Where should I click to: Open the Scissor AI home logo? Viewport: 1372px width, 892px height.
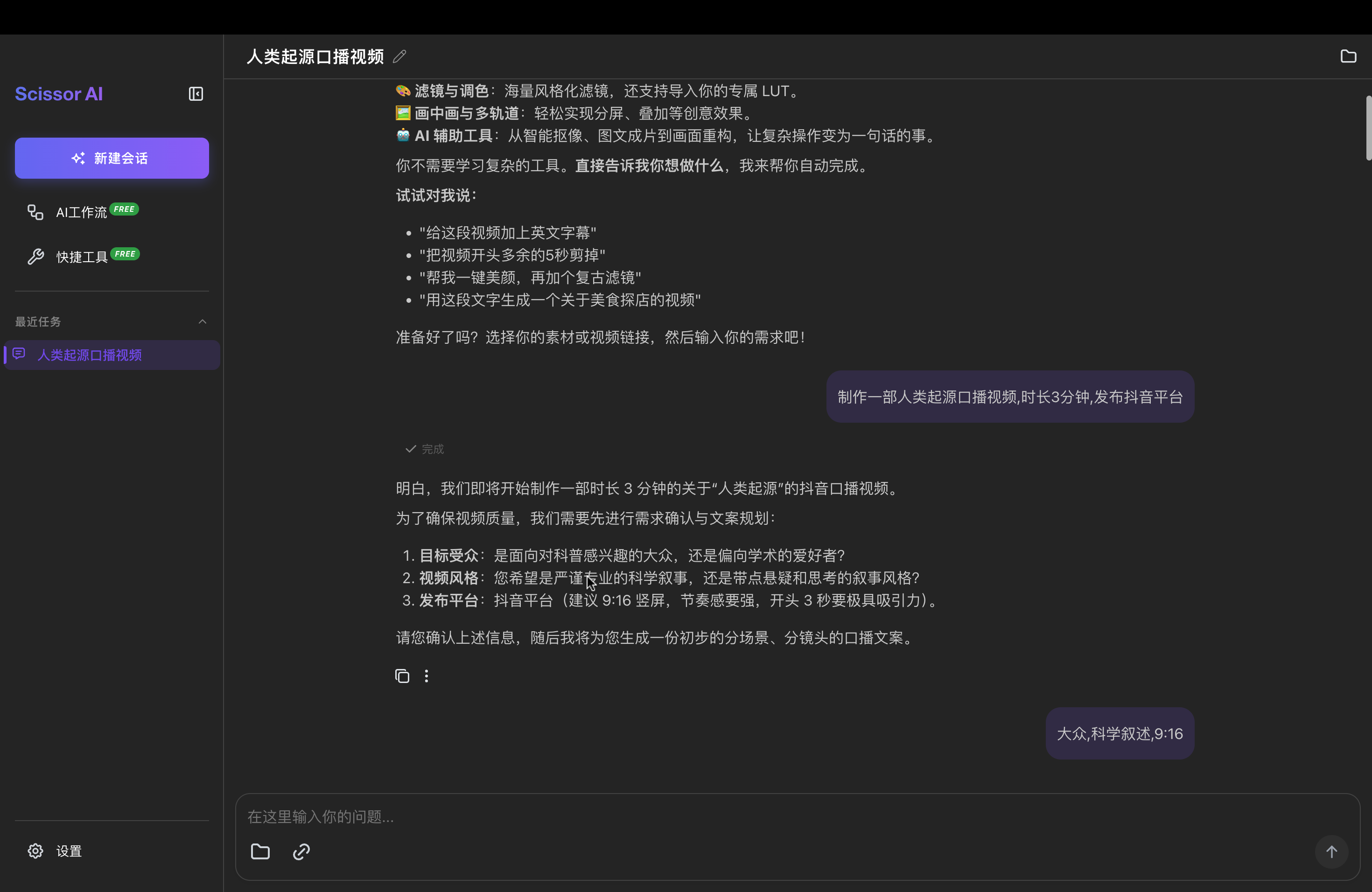point(58,93)
